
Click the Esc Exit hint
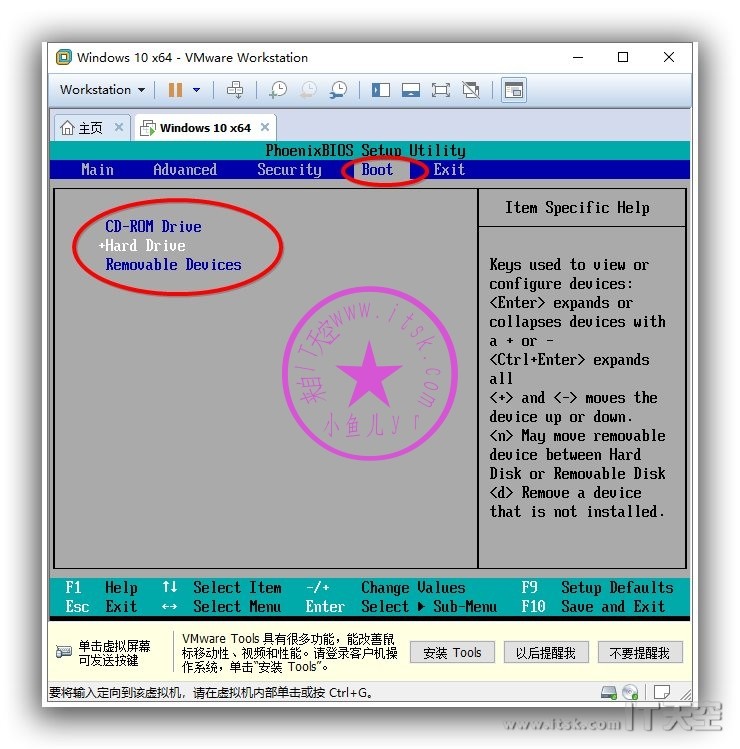101,607
